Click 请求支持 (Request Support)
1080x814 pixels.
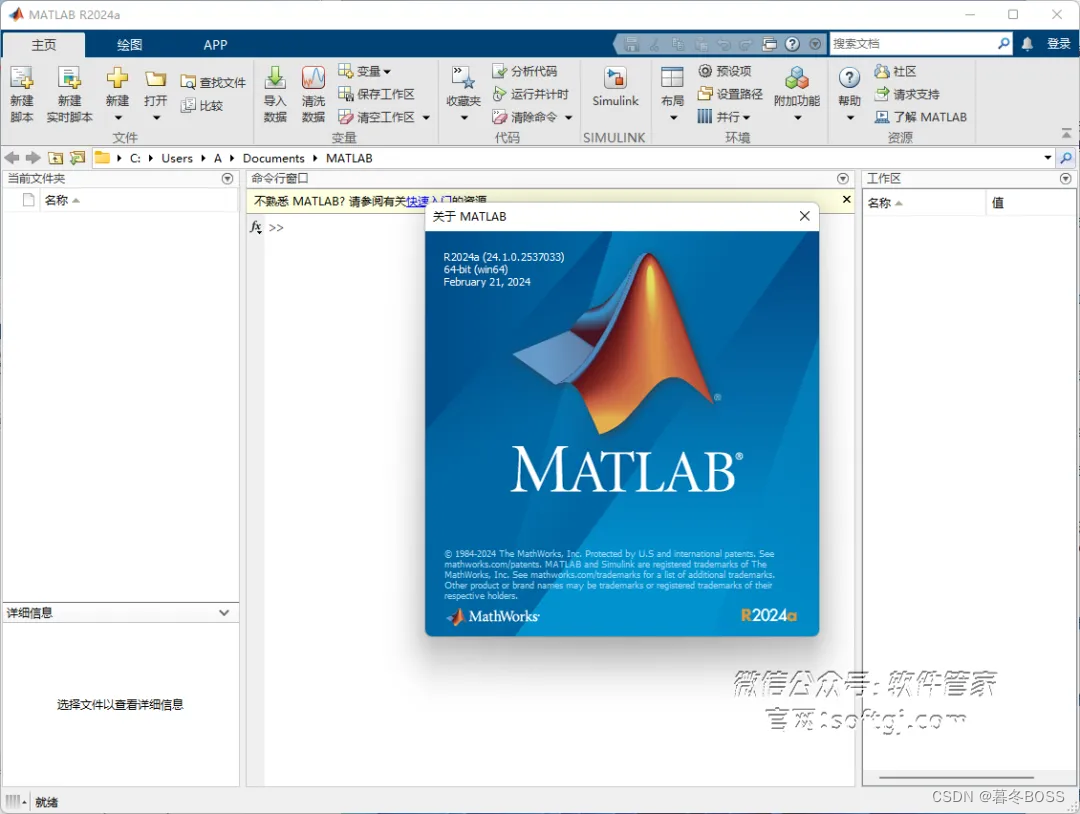point(906,94)
